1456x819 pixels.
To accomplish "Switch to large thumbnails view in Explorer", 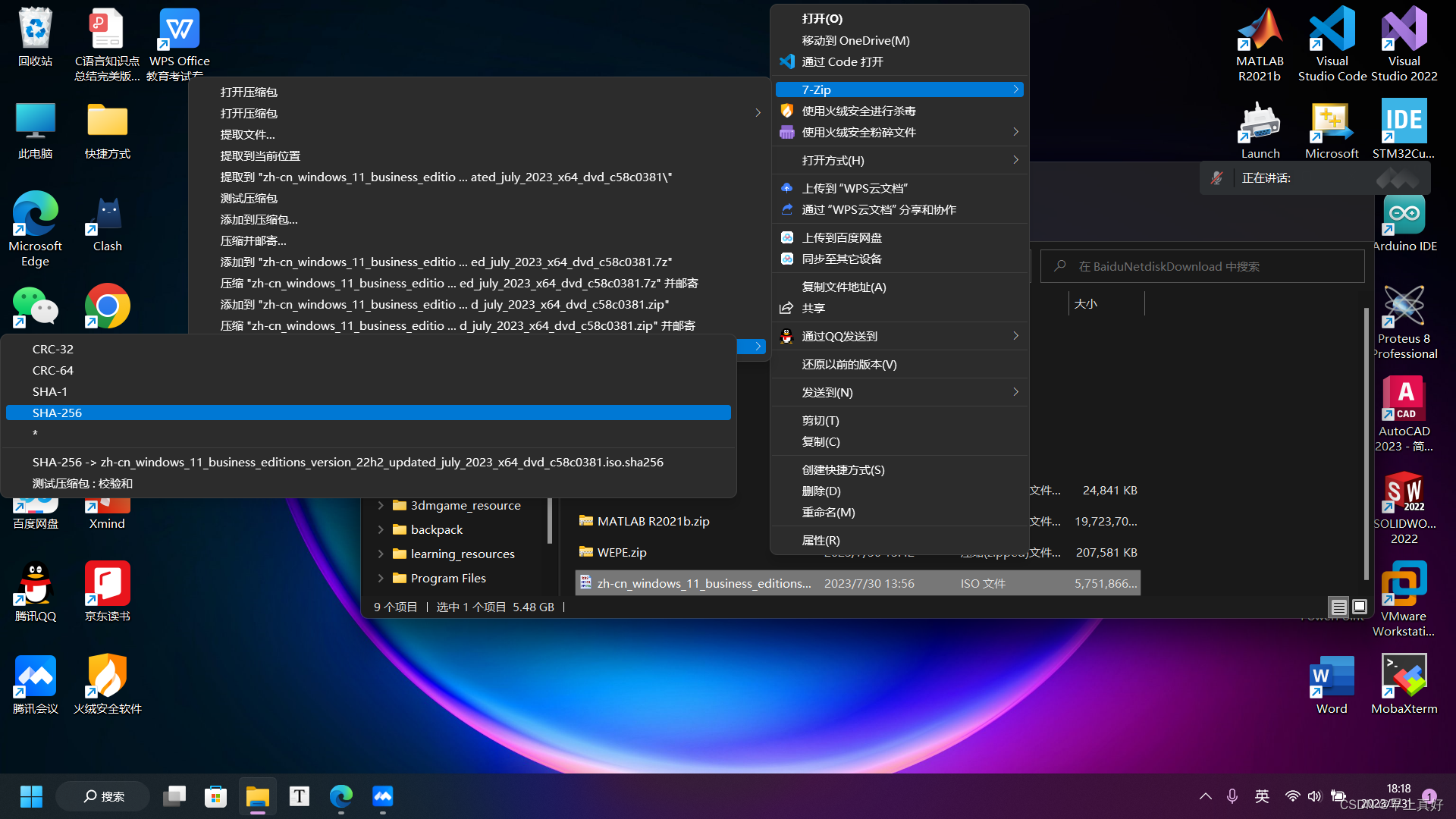I will tap(1360, 607).
